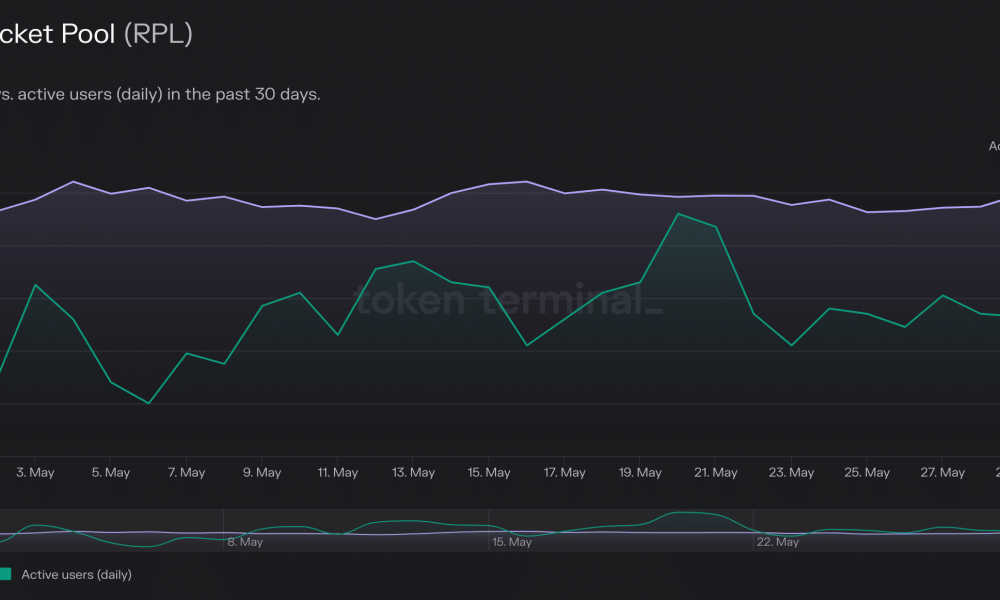This screenshot has width=1000, height=600.
Task: Click the '15. May' marker in range navigator
Action: [x=511, y=542]
